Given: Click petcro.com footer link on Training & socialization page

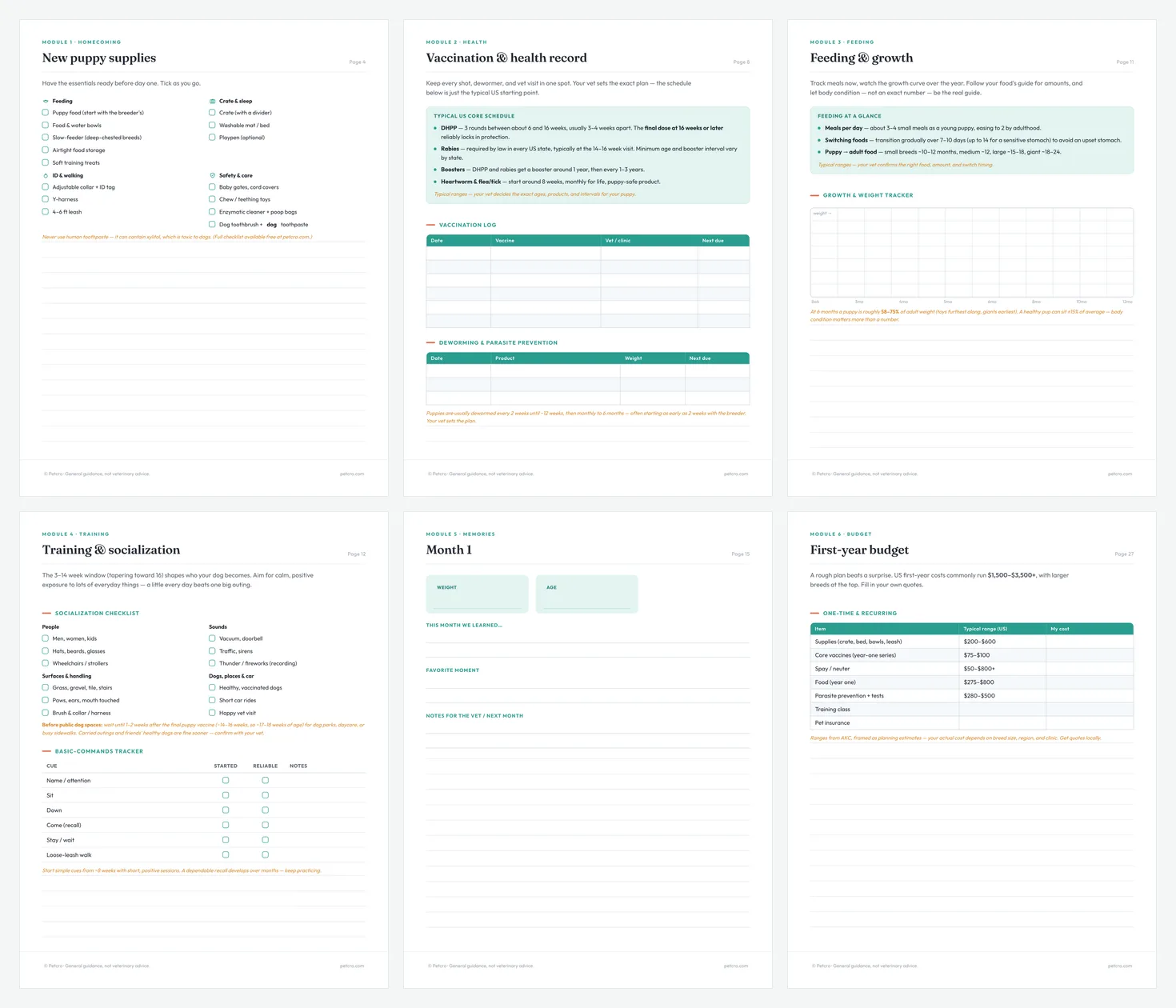Looking at the screenshot, I should [x=352, y=966].
